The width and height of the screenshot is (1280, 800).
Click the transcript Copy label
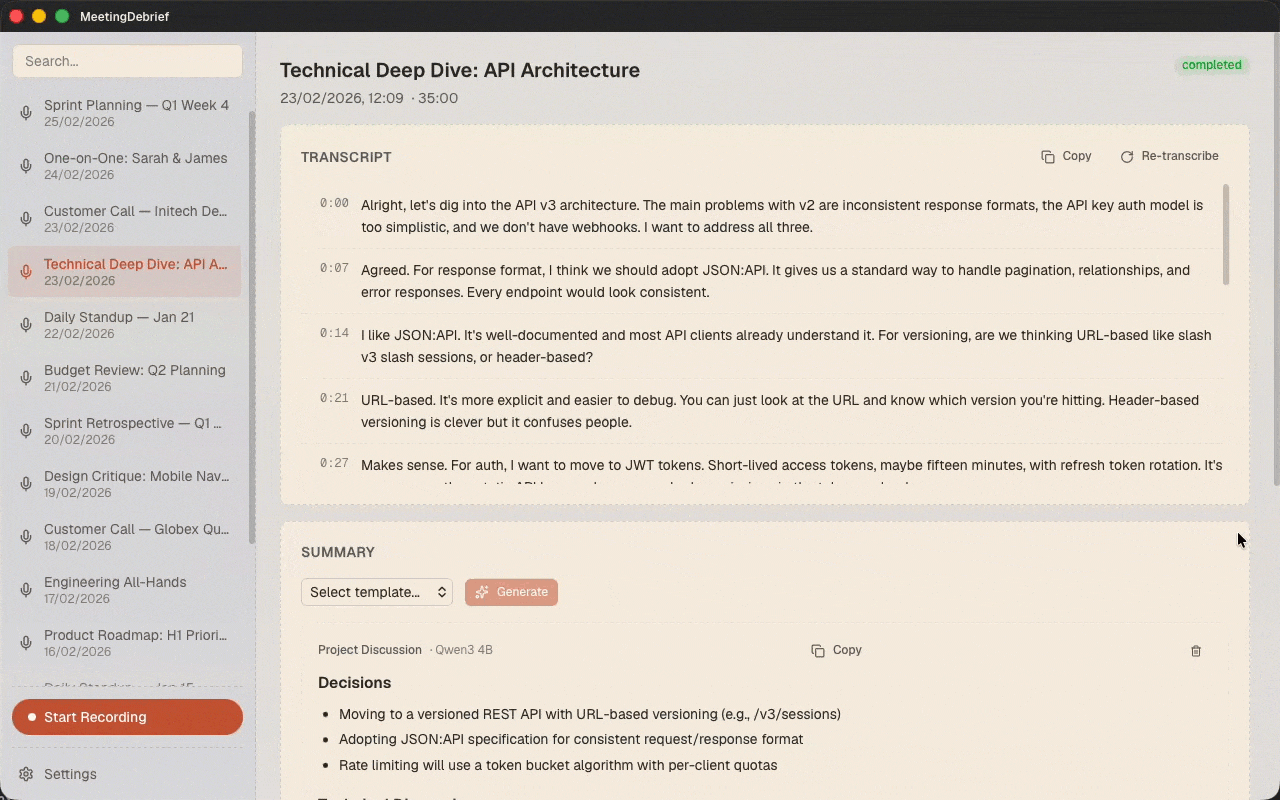click(1077, 156)
